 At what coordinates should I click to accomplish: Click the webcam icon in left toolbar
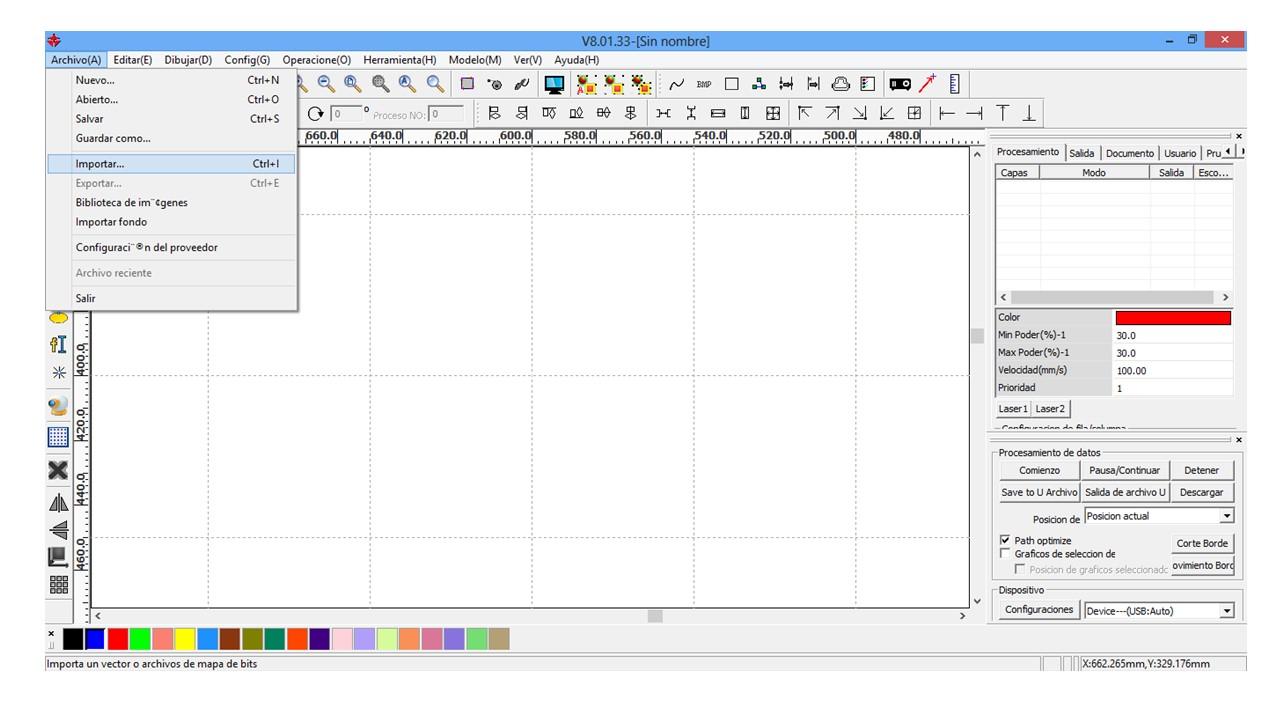pos(59,406)
